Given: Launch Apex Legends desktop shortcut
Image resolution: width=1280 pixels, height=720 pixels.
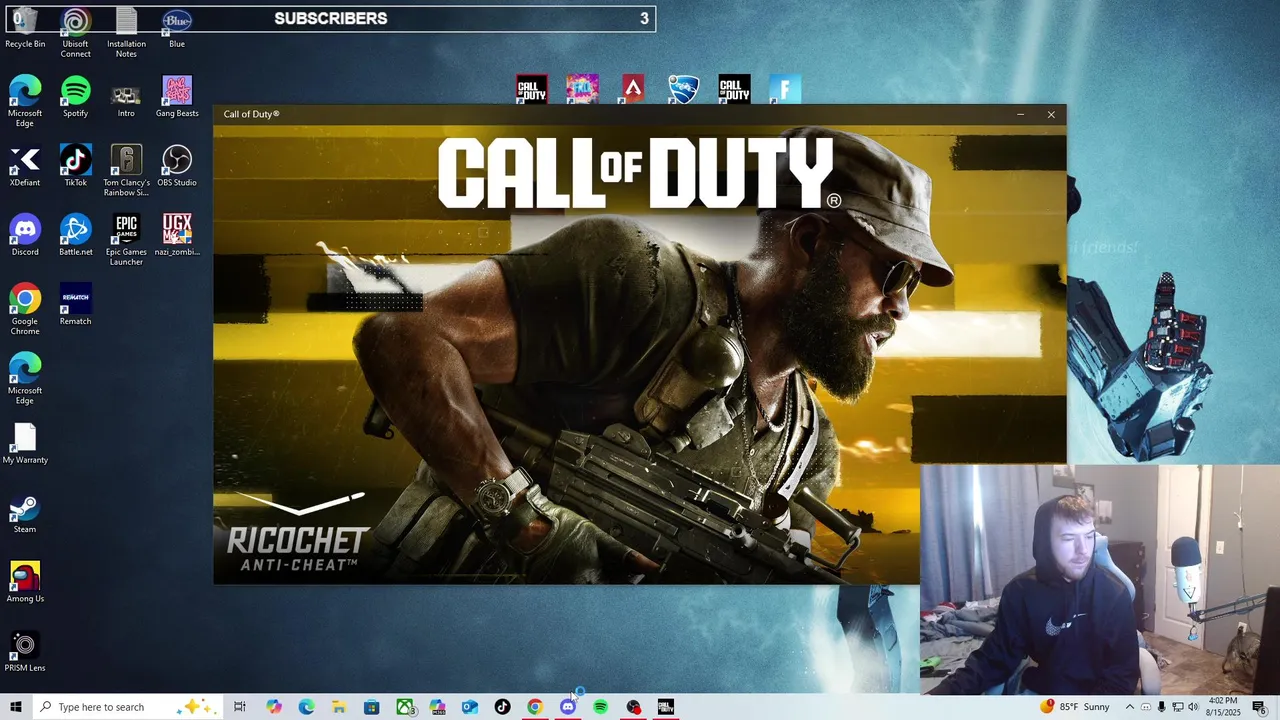Looking at the screenshot, I should coord(633,89).
